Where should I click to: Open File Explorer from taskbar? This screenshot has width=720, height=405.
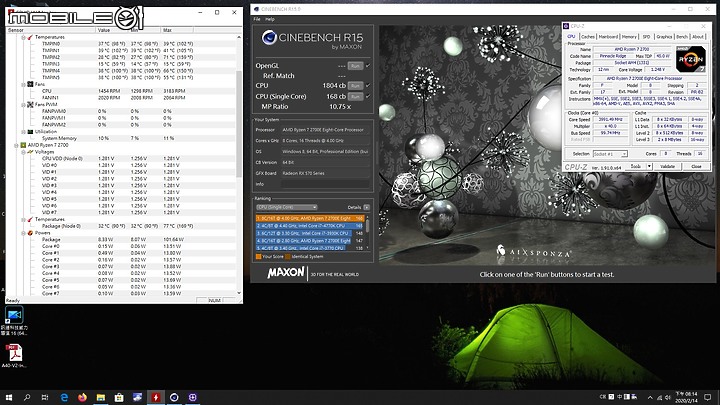[x=101, y=397]
